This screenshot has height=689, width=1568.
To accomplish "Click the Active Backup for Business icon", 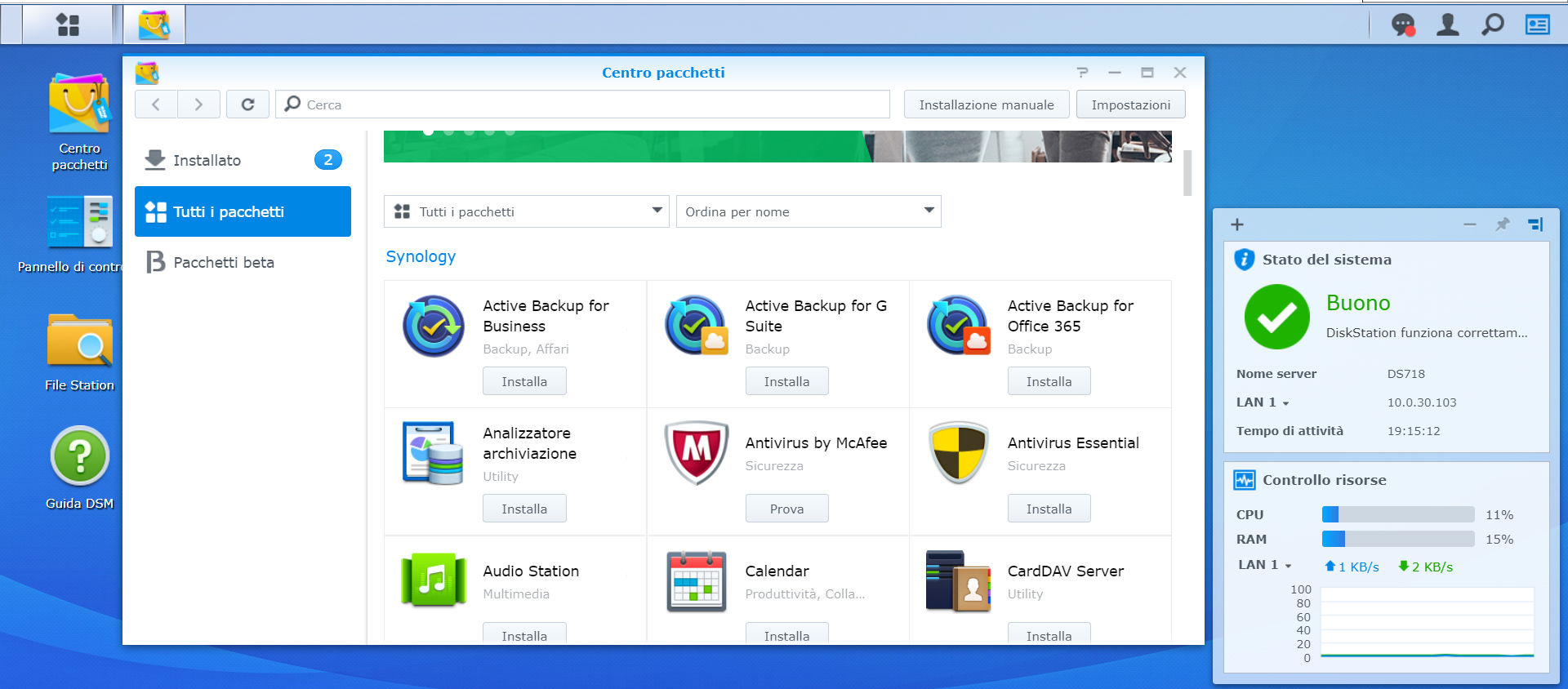I will pos(434,326).
